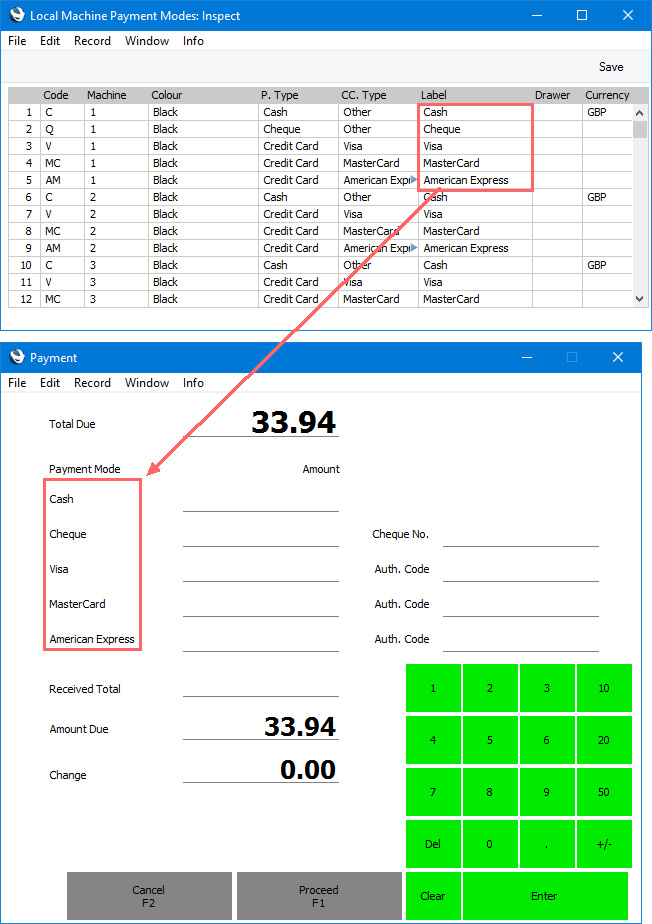
Task: Tap keypad digit 1
Action: [x=433, y=688]
